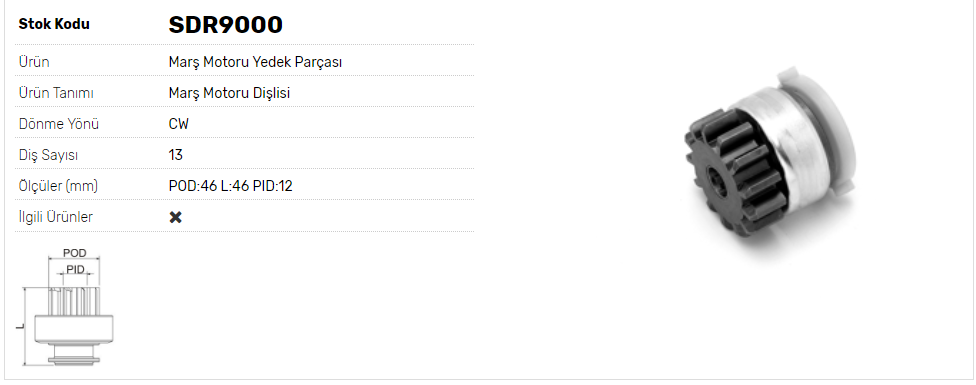Click the Ölçüler (mm) label
The height and width of the screenshot is (385, 976).
pyautogui.click(x=58, y=186)
